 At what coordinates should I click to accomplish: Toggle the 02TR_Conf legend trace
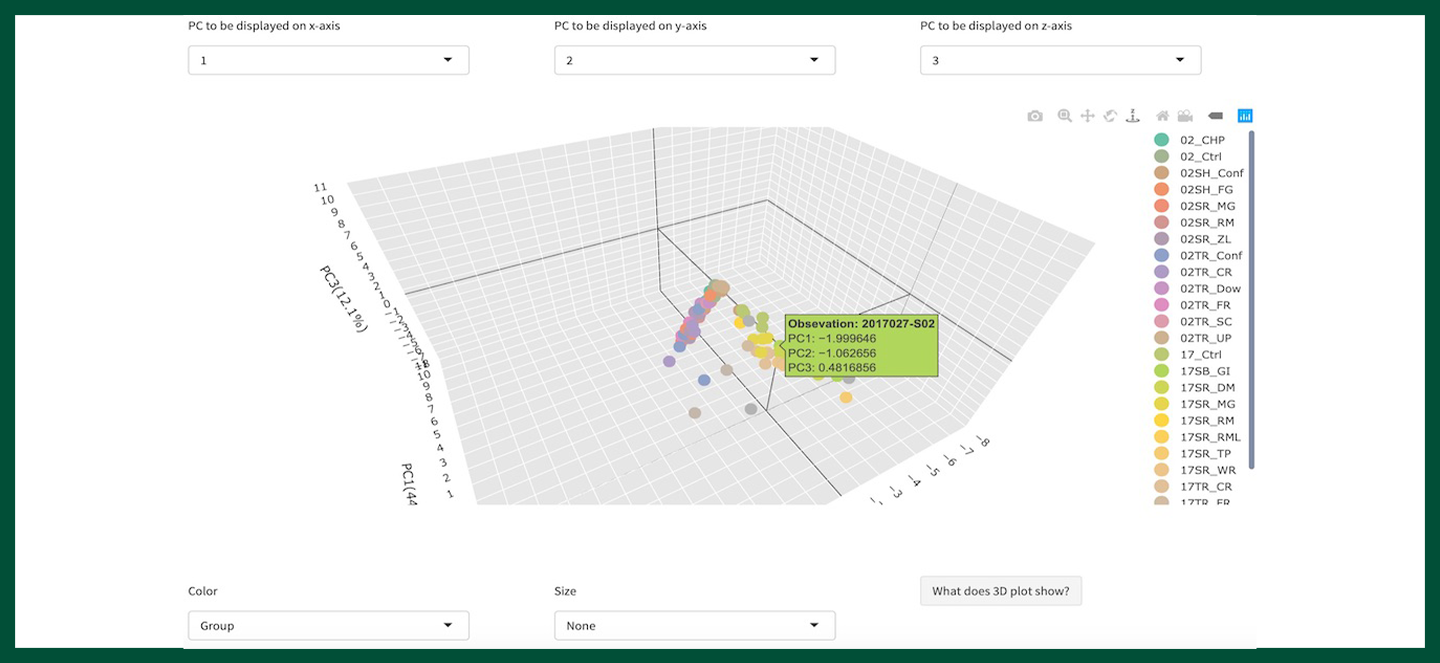[1197, 255]
